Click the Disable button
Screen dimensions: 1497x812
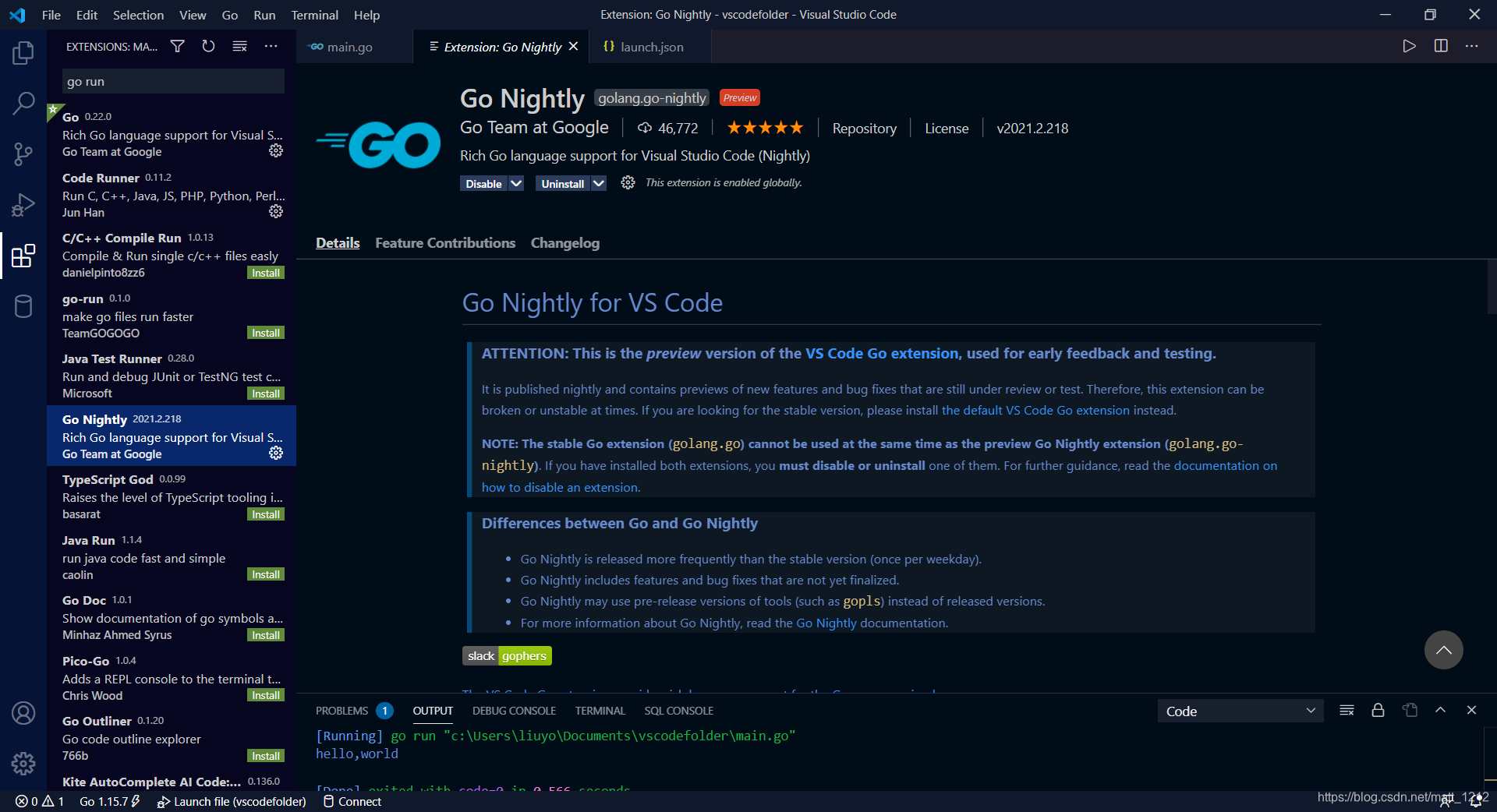click(x=483, y=183)
